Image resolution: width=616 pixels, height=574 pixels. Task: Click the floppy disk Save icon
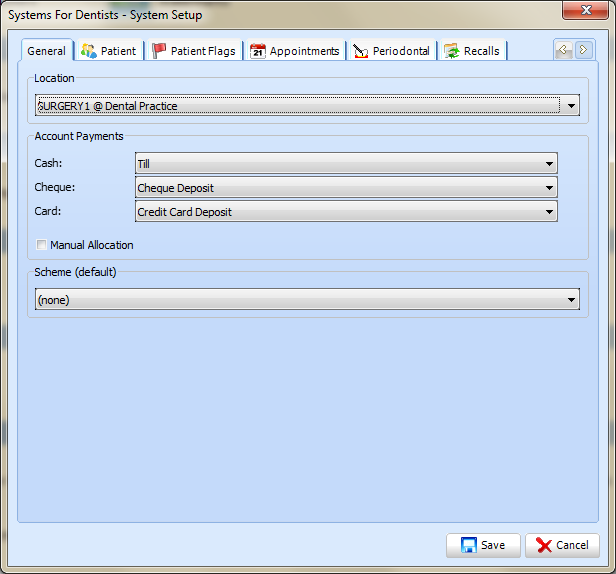(469, 545)
